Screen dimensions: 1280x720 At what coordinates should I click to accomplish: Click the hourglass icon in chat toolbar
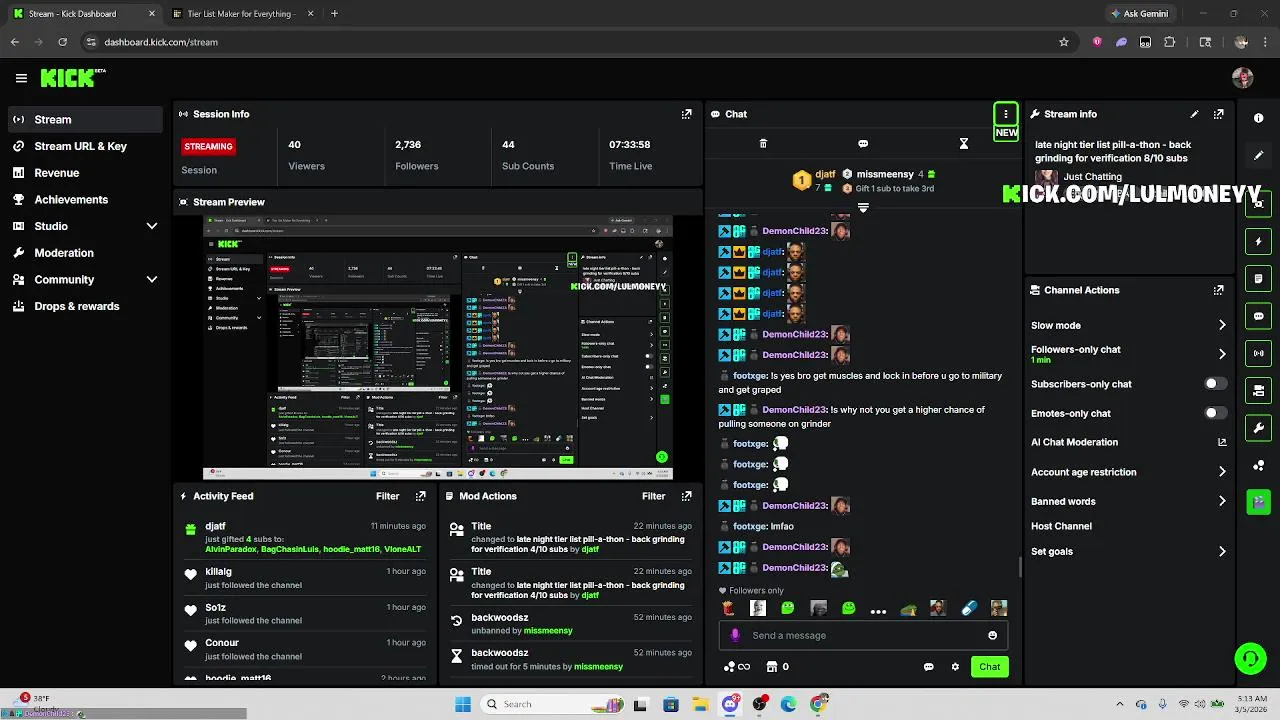click(x=964, y=144)
